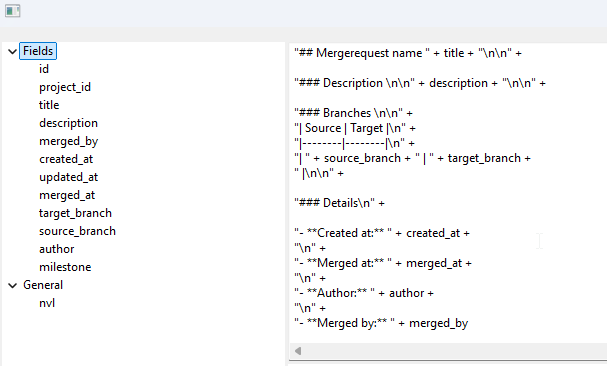607x366 pixels.
Task: Choose the title field in the tree
Action: pyautogui.click(x=49, y=105)
